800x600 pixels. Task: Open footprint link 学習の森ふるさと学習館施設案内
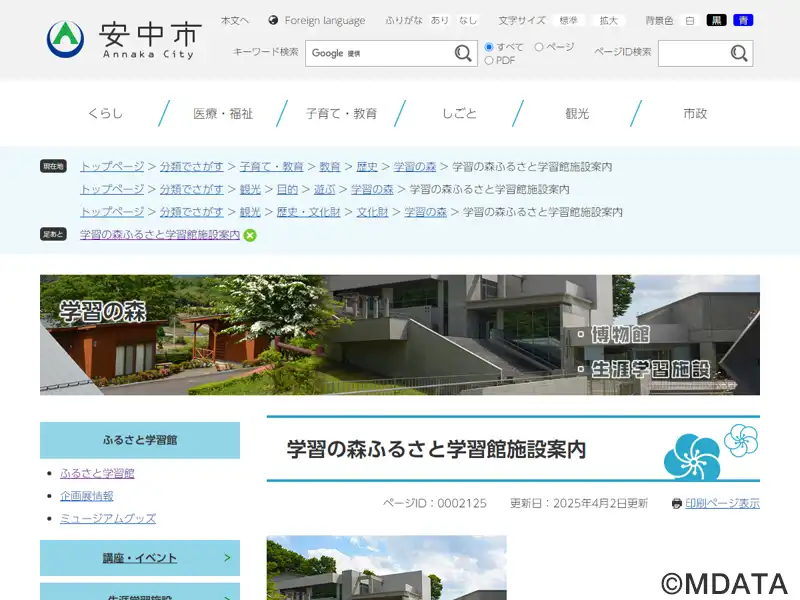click(x=160, y=235)
